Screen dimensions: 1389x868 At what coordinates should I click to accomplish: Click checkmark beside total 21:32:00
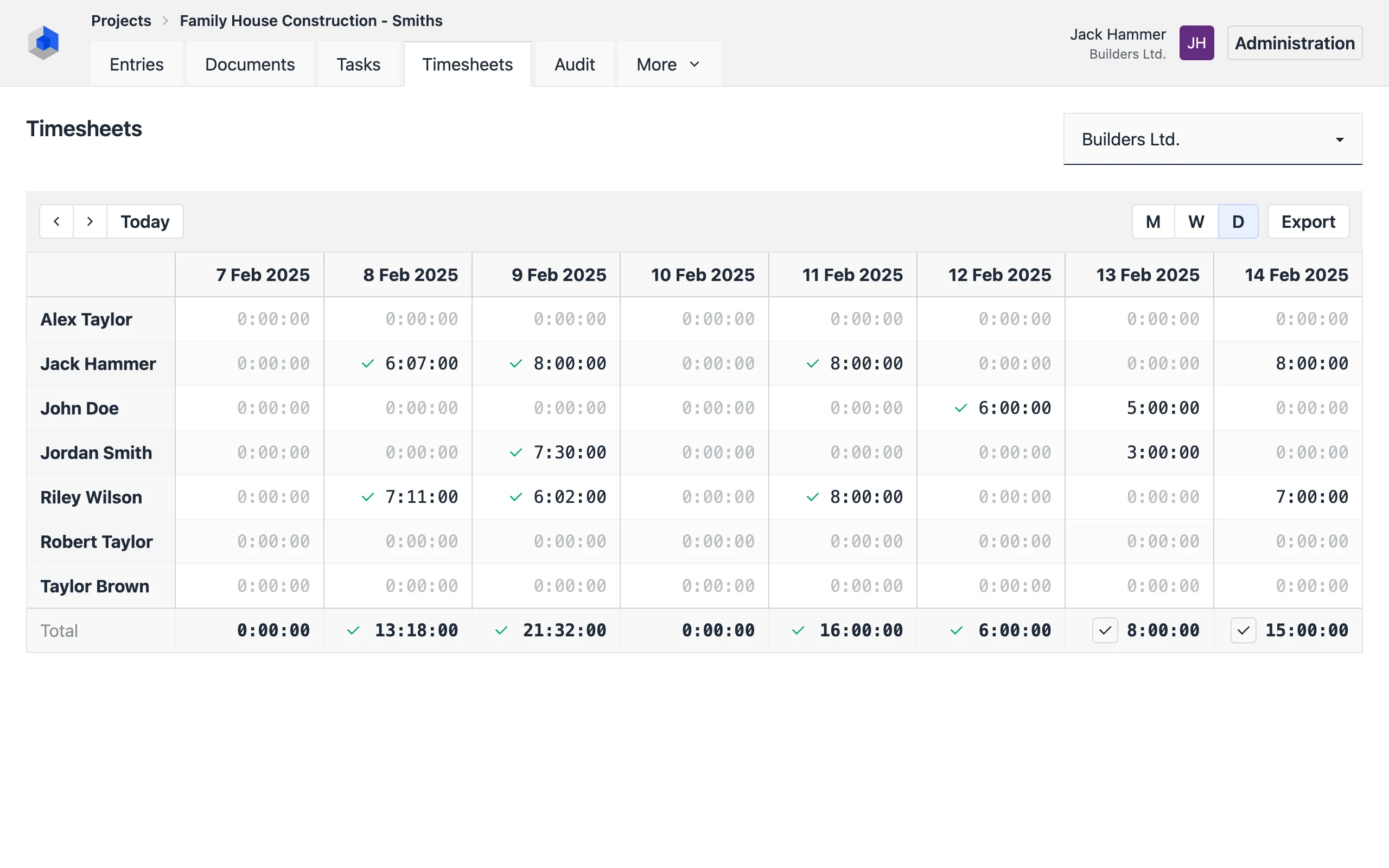point(502,630)
